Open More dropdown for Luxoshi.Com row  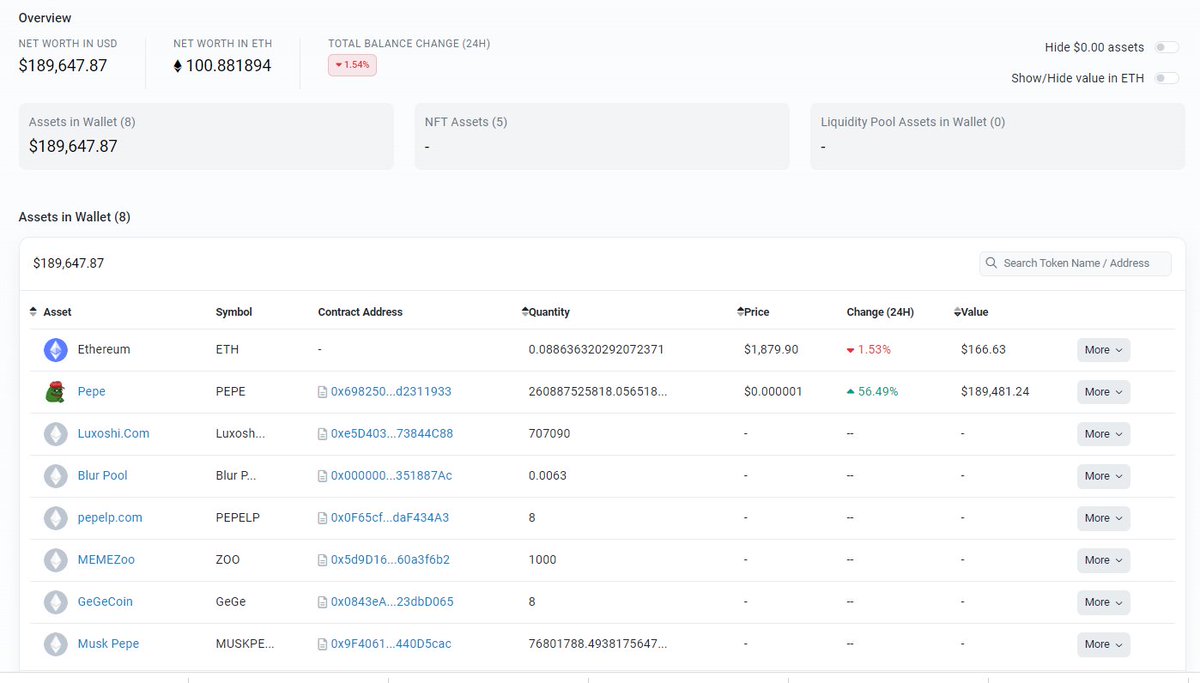1103,434
